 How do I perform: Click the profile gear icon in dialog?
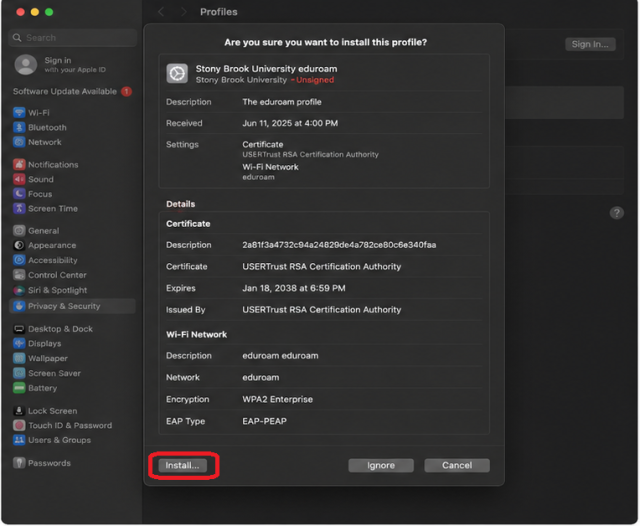(x=177, y=73)
